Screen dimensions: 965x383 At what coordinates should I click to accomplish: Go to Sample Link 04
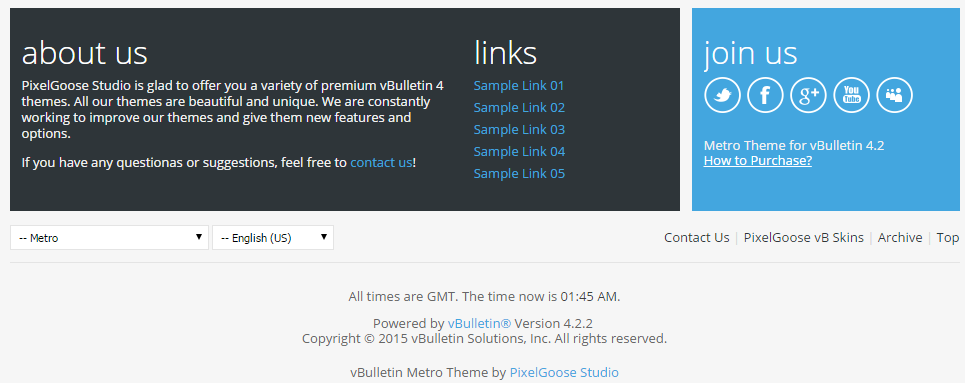click(519, 151)
